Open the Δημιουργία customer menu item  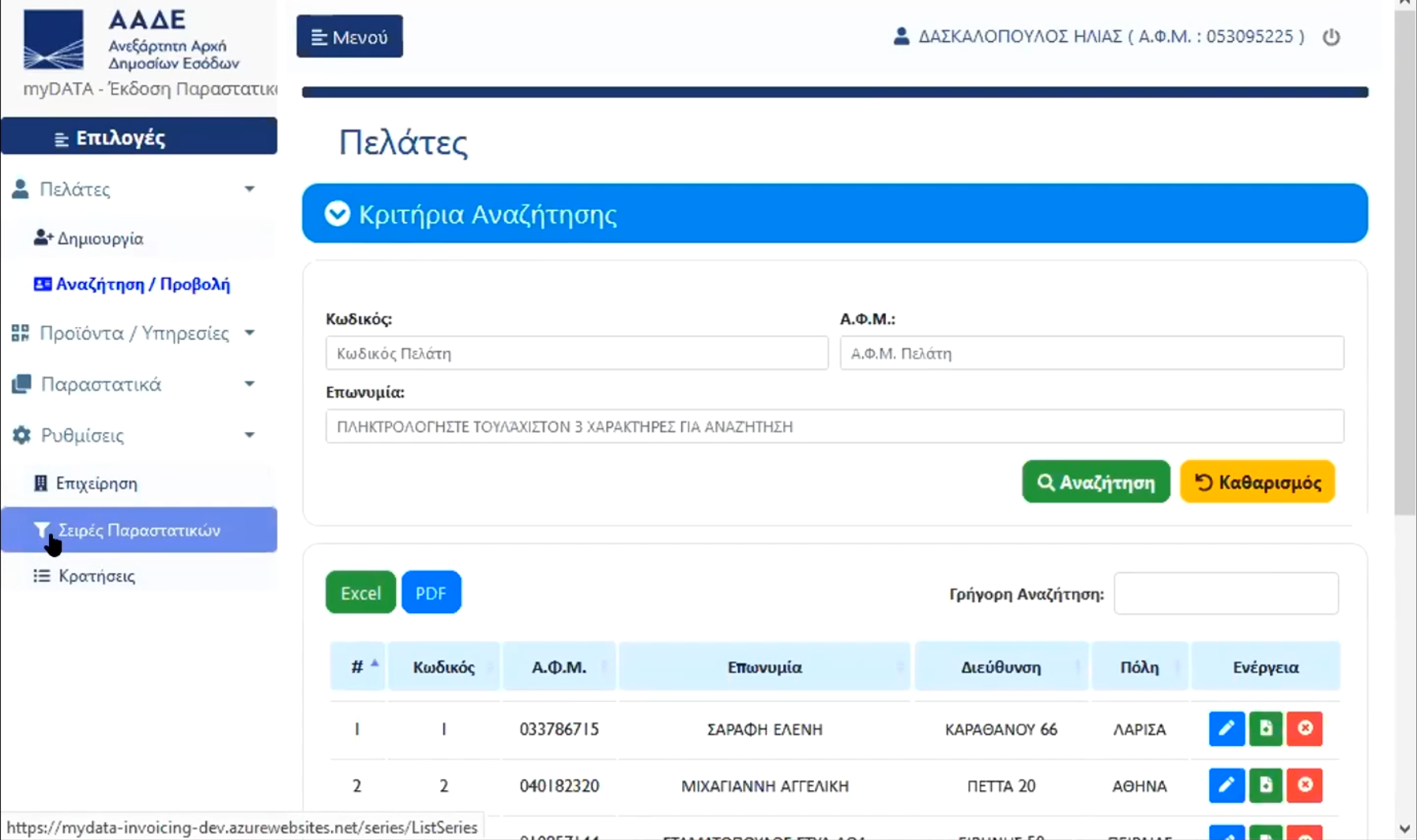[100, 239]
